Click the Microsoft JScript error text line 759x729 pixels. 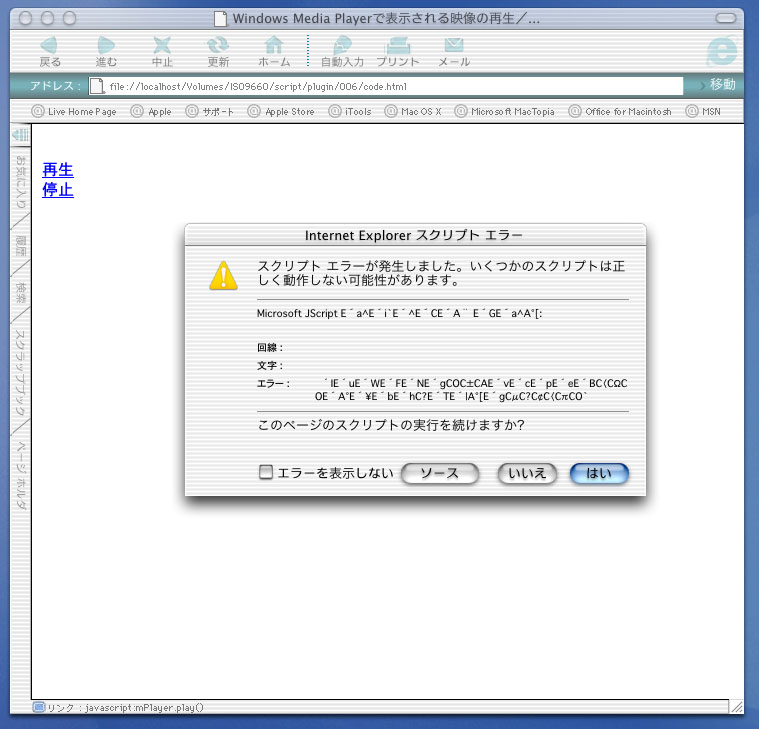coord(399,313)
